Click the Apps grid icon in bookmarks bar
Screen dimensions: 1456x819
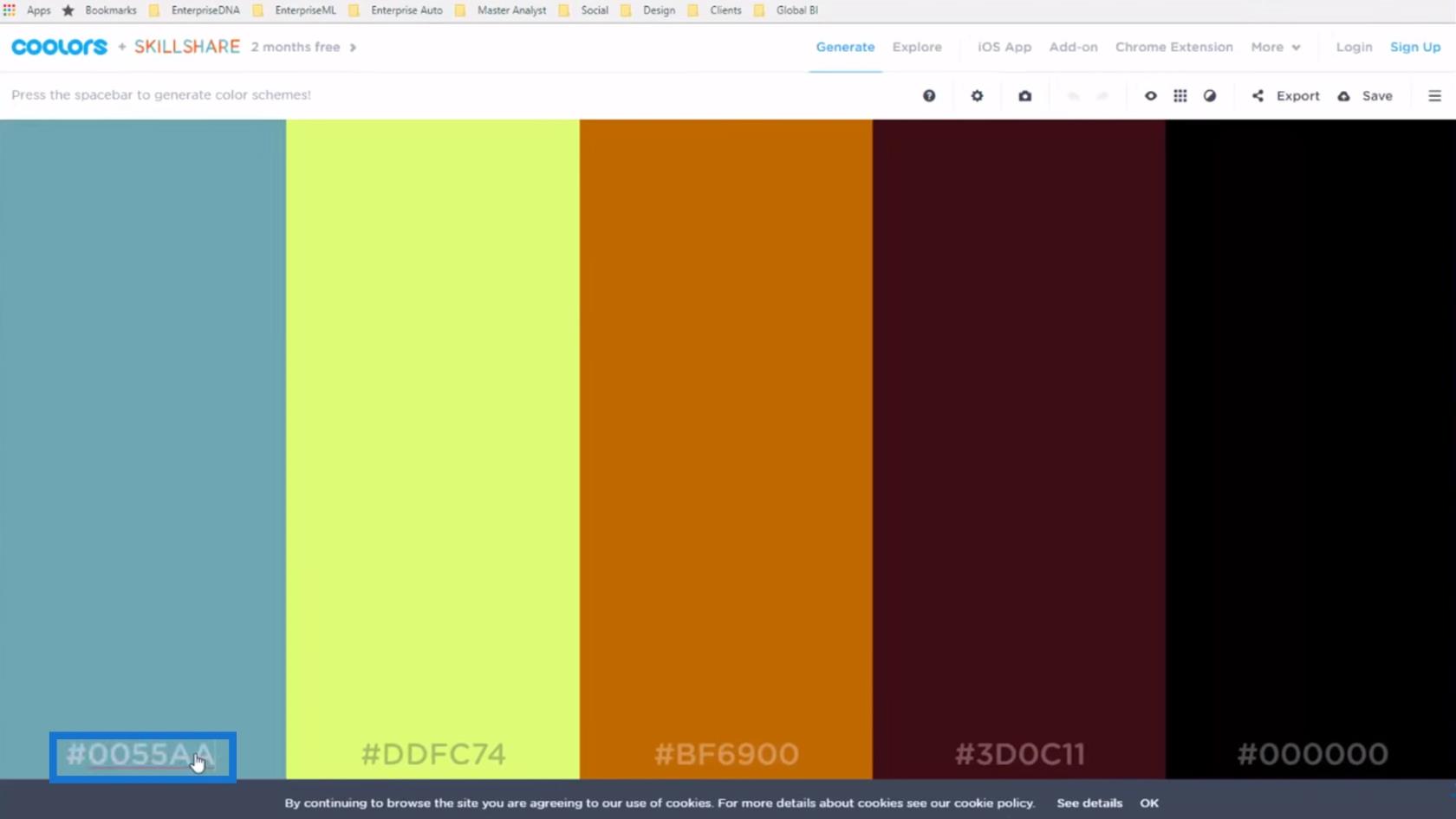10,10
